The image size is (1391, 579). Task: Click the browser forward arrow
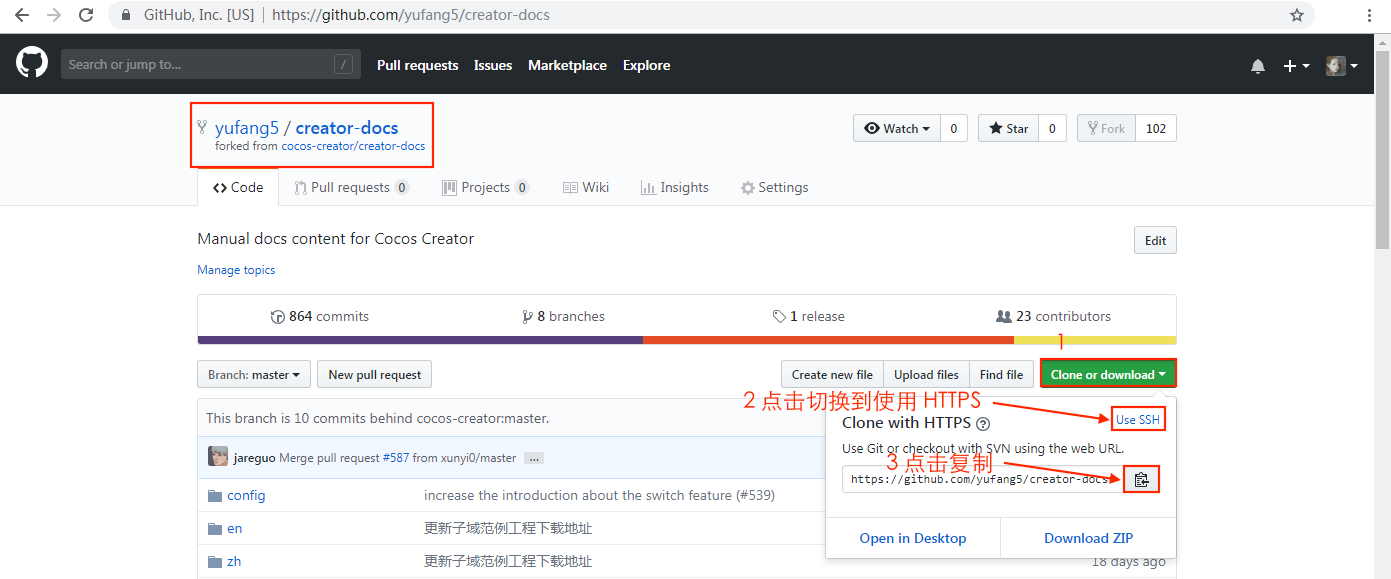[x=54, y=15]
